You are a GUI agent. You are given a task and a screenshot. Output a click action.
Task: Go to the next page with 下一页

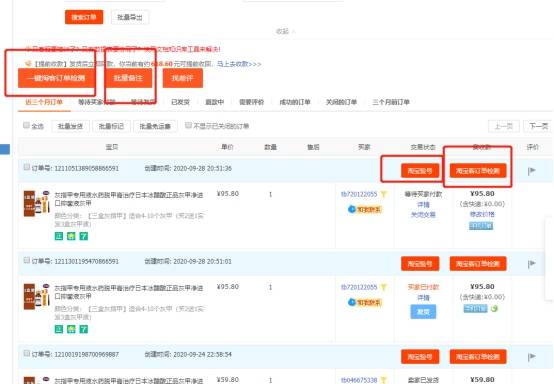click(538, 126)
